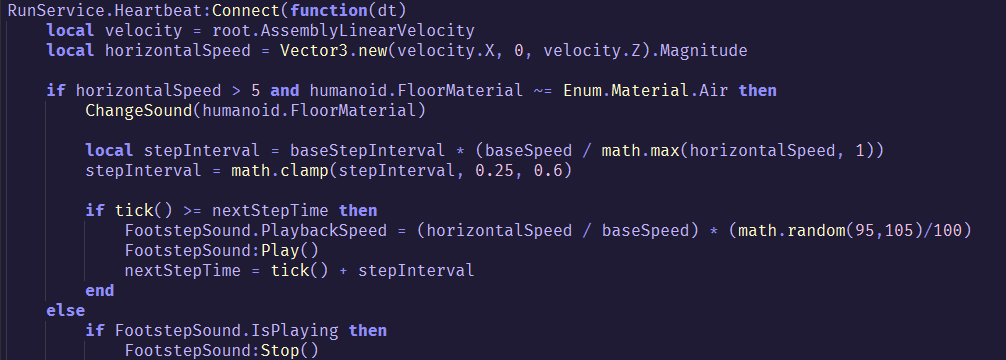1006x360 pixels.
Task: Click the 0.6 clamp maximum value
Action: [549, 170]
